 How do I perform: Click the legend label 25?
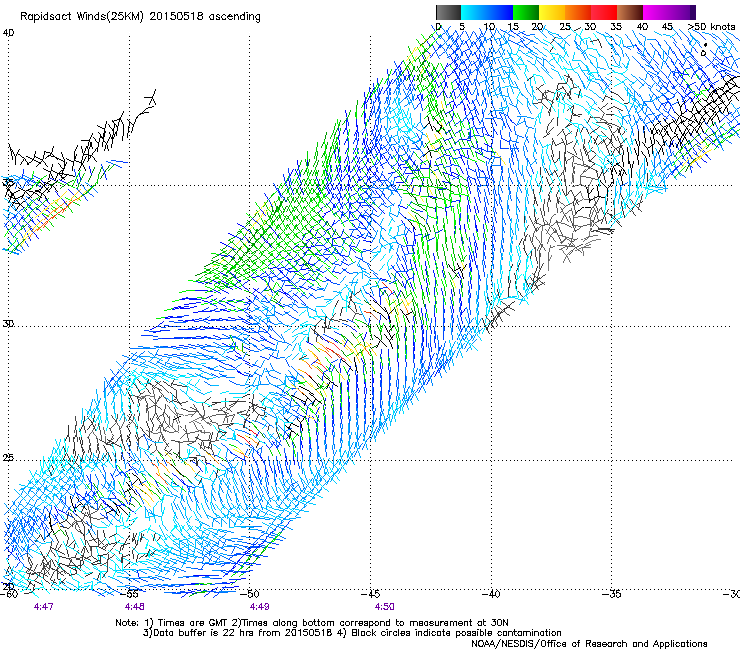point(565,26)
